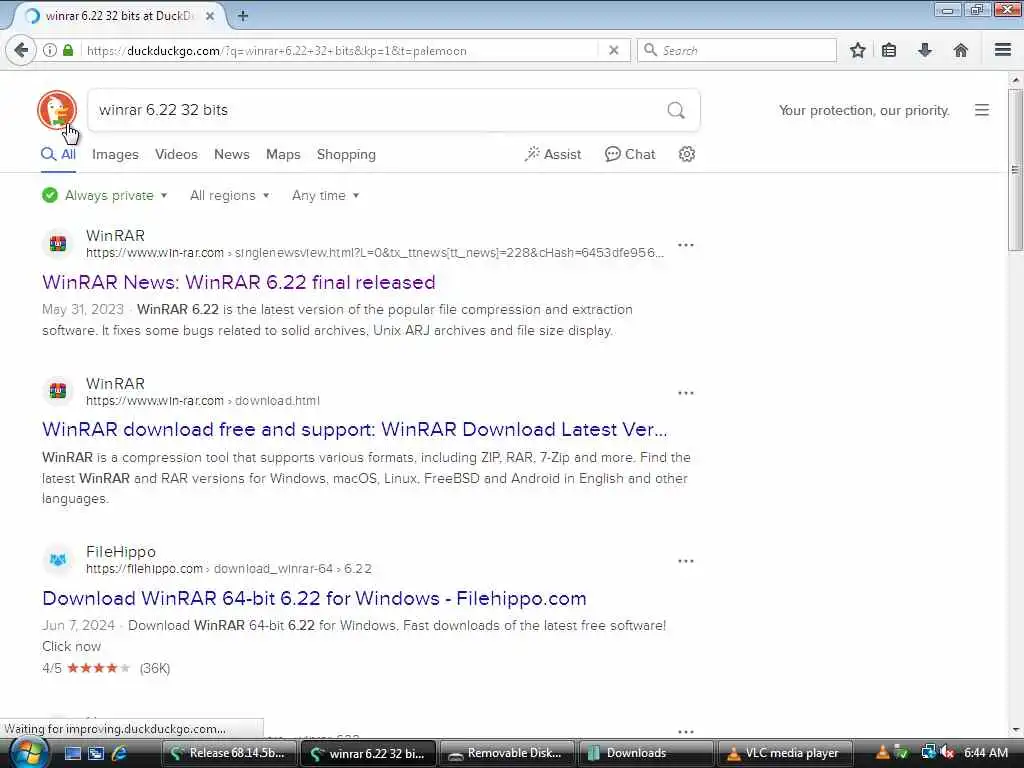Open the browser hamburger menu
Screen dimensions: 1024x768
click(x=1002, y=50)
